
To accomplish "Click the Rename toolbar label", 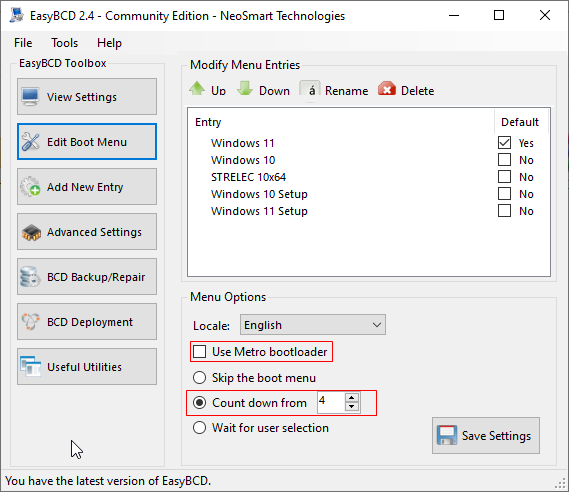I will coord(346,91).
